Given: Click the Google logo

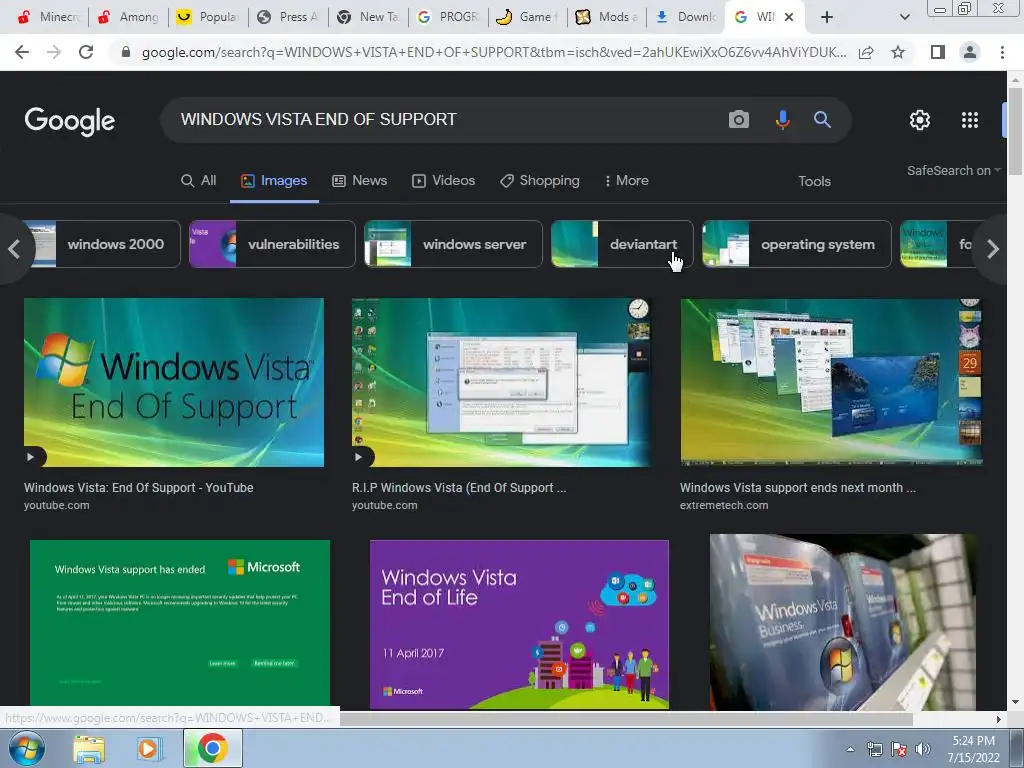Looking at the screenshot, I should pos(70,121).
